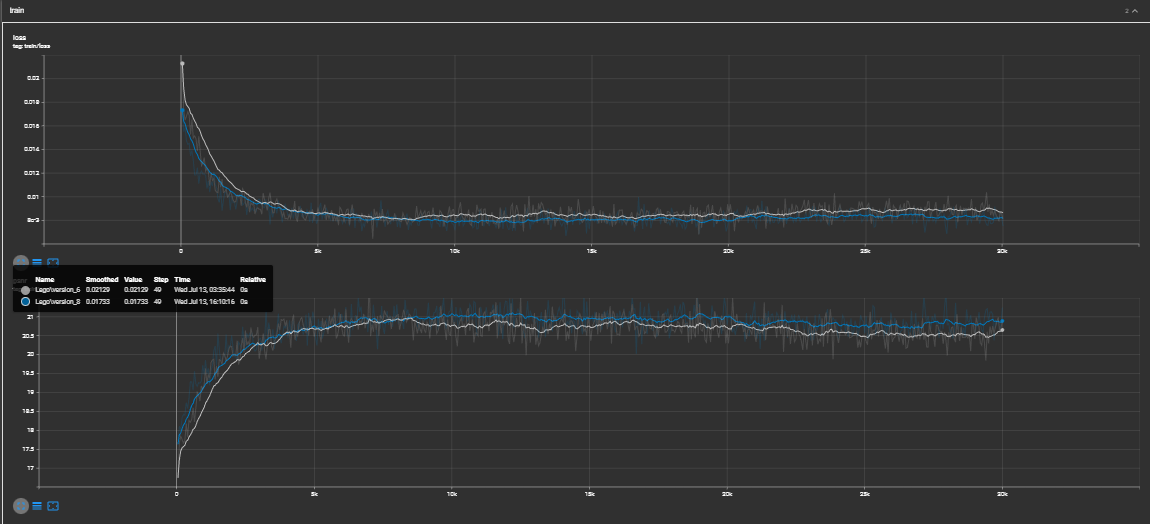The height and width of the screenshot is (524, 1150).
Task: Fit domain to data on the loss chart
Action: 53,262
